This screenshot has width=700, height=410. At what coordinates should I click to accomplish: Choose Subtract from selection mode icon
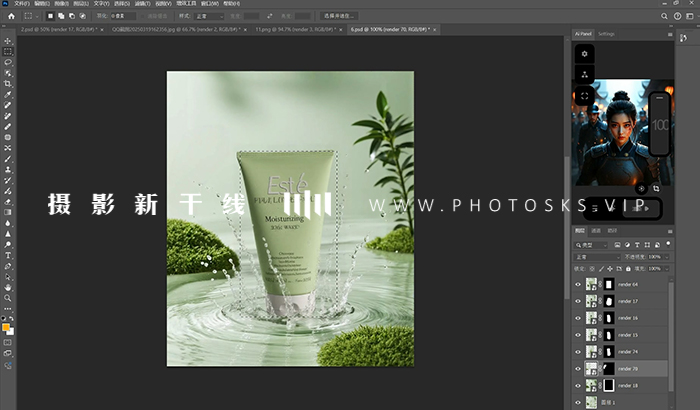pos(72,16)
